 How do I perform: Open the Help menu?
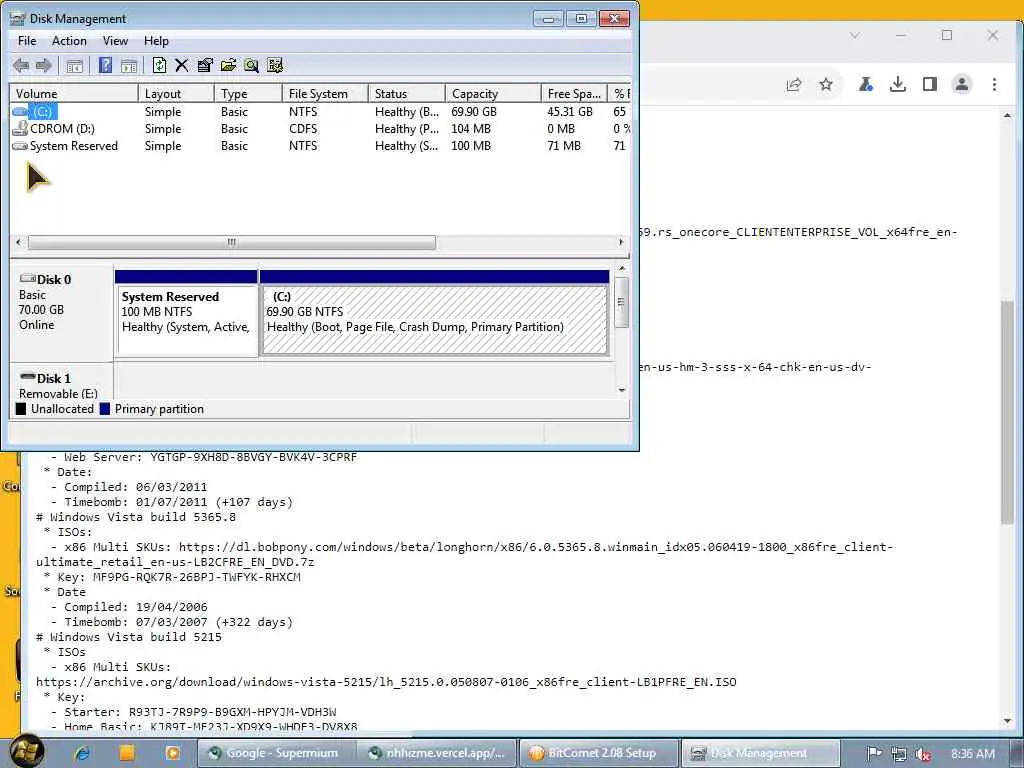156,40
